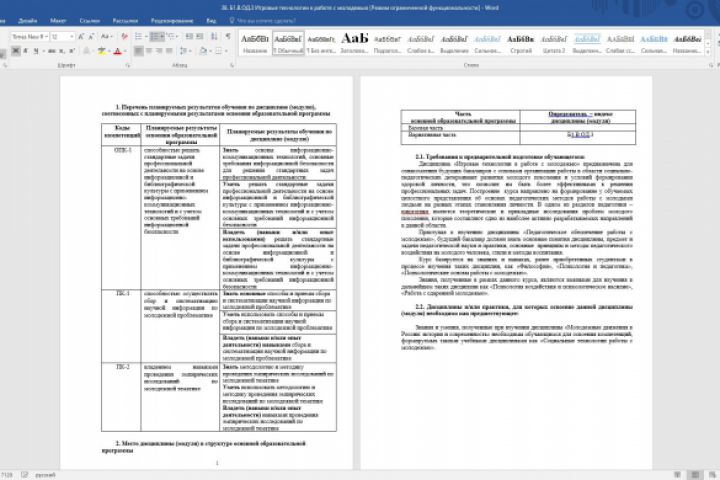Align text to the left
This screenshot has width=720, height=480.
point(139,51)
